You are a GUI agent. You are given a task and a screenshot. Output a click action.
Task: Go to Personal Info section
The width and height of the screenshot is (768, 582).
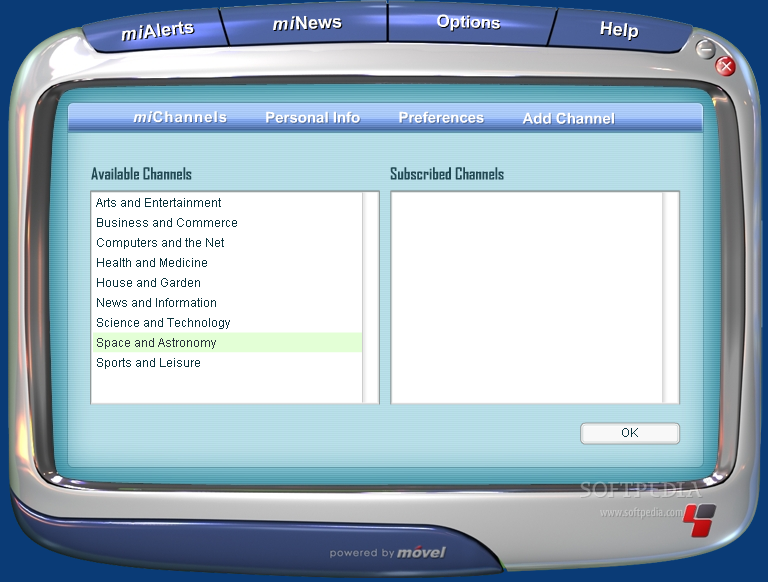click(312, 118)
